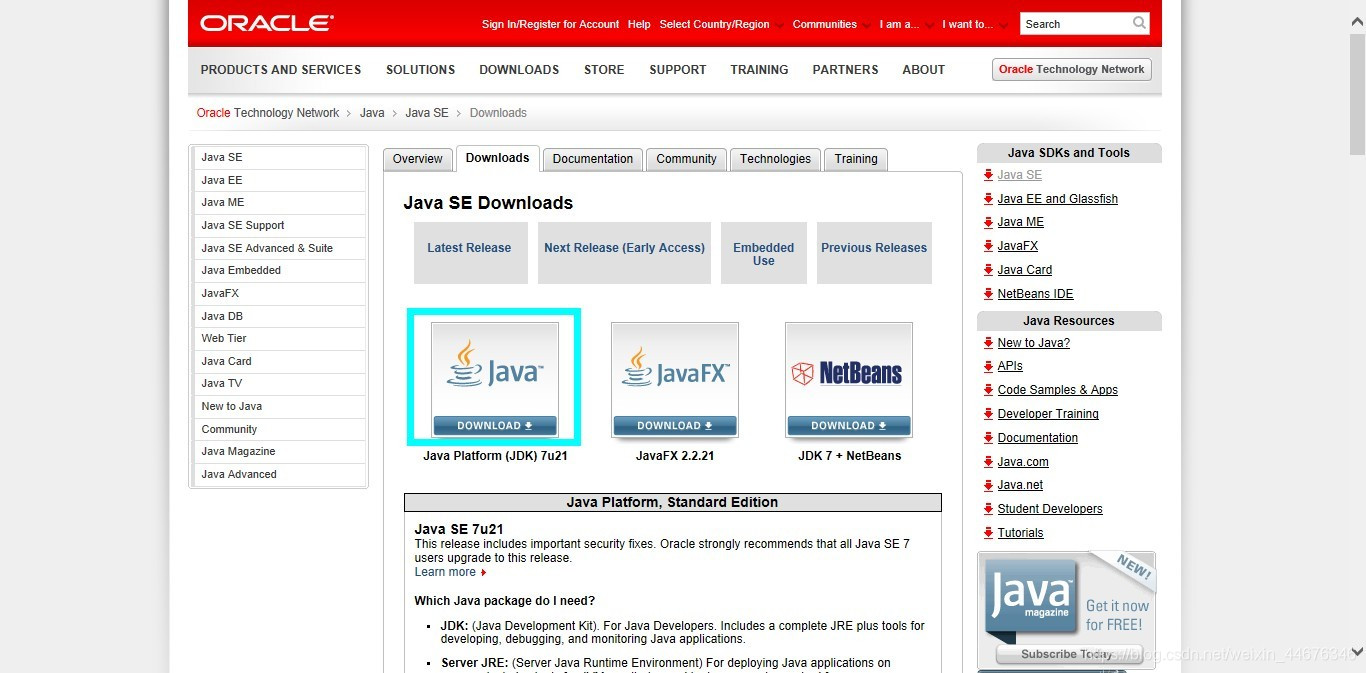
Task: Switch to the Technologies tab
Action: 775,159
